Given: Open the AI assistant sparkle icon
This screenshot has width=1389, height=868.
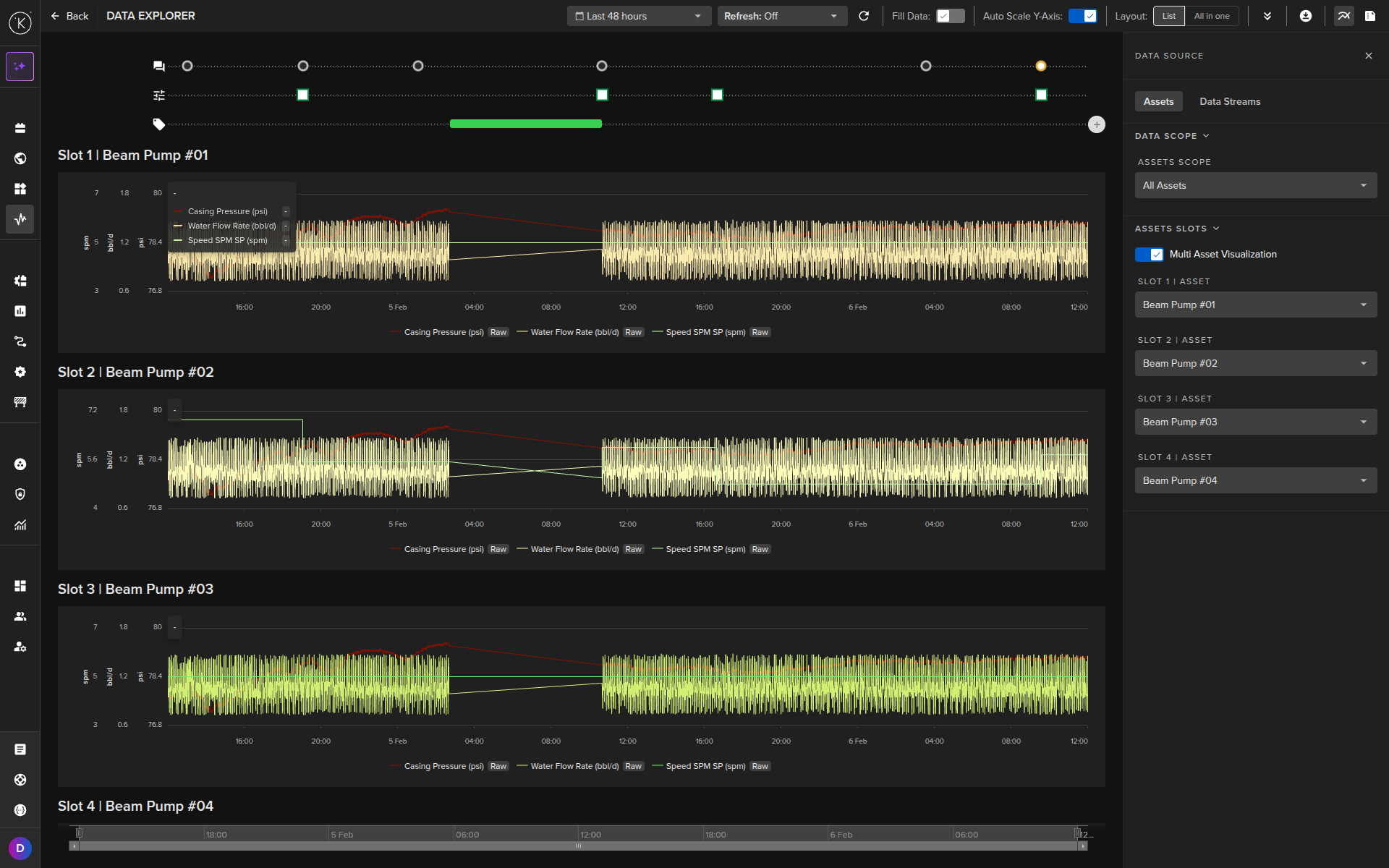Looking at the screenshot, I should click(x=20, y=67).
